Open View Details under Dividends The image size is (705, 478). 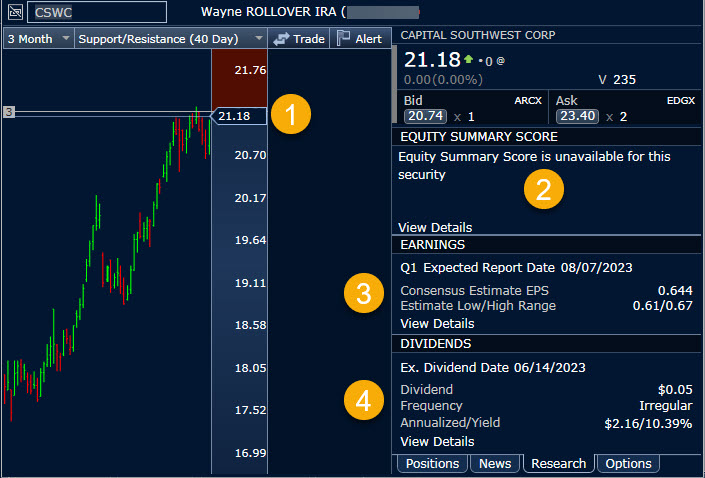(437, 441)
